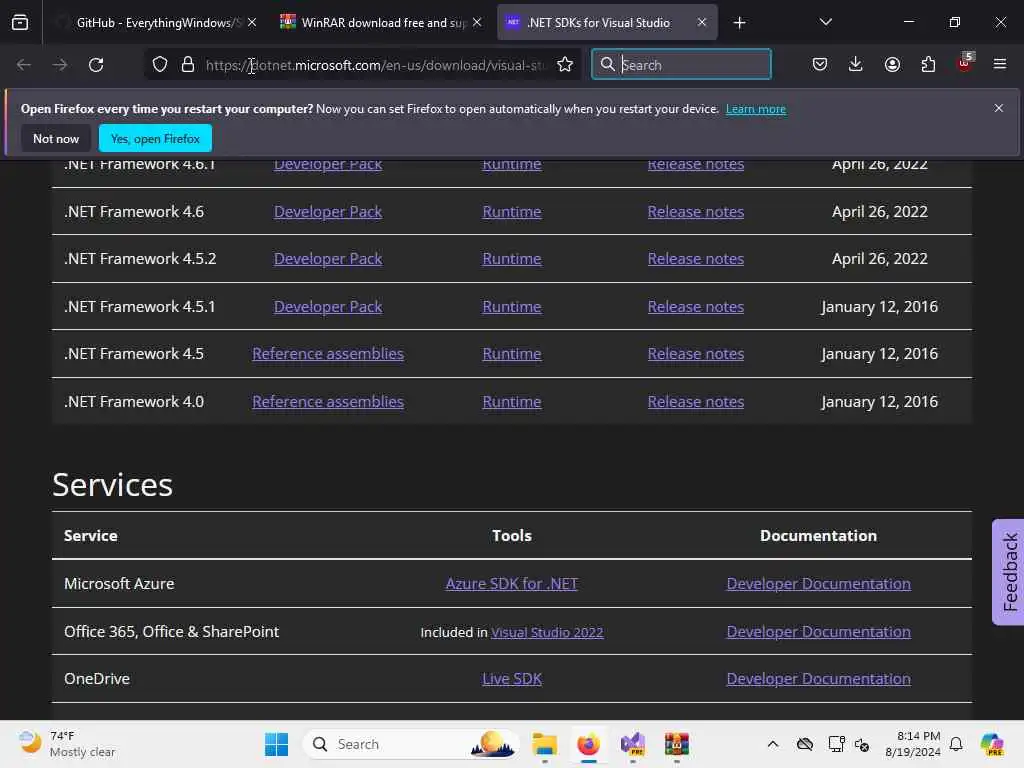The image size is (1024, 768).
Task: View site security padlock info
Action: coord(188,65)
